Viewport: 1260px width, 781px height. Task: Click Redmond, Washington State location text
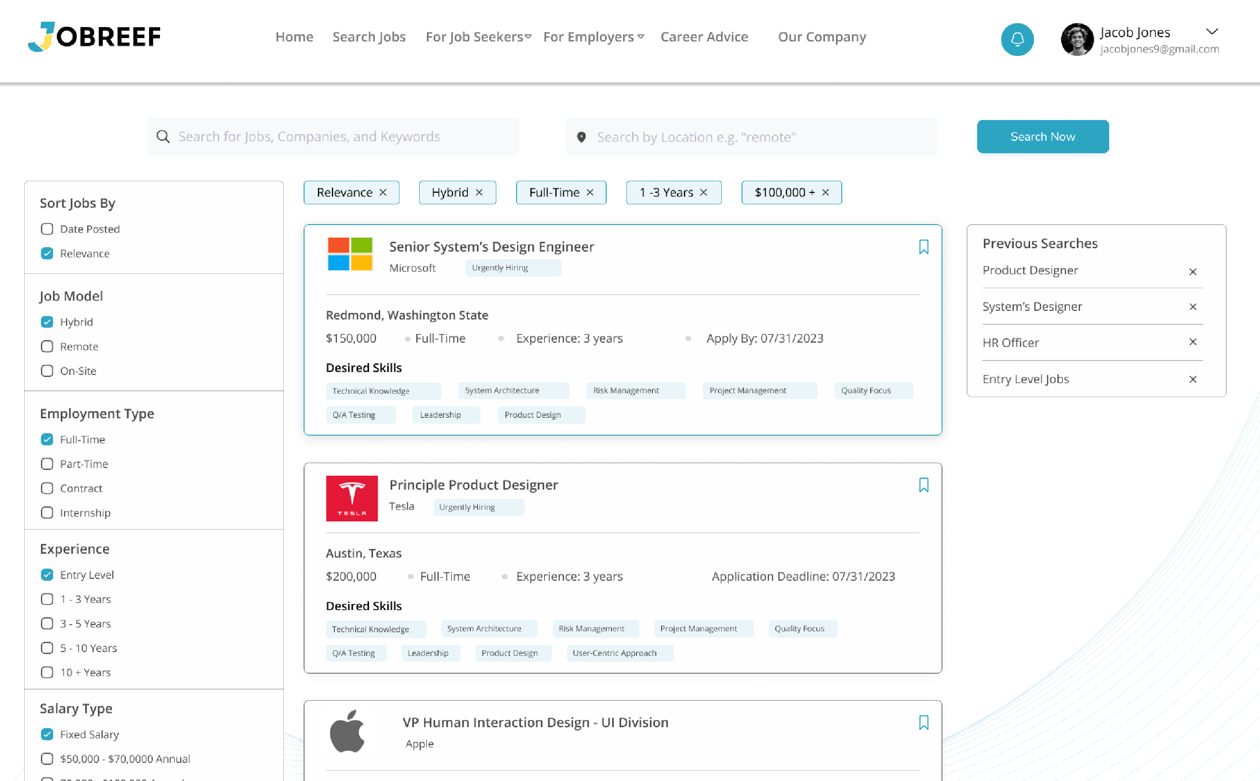click(407, 315)
